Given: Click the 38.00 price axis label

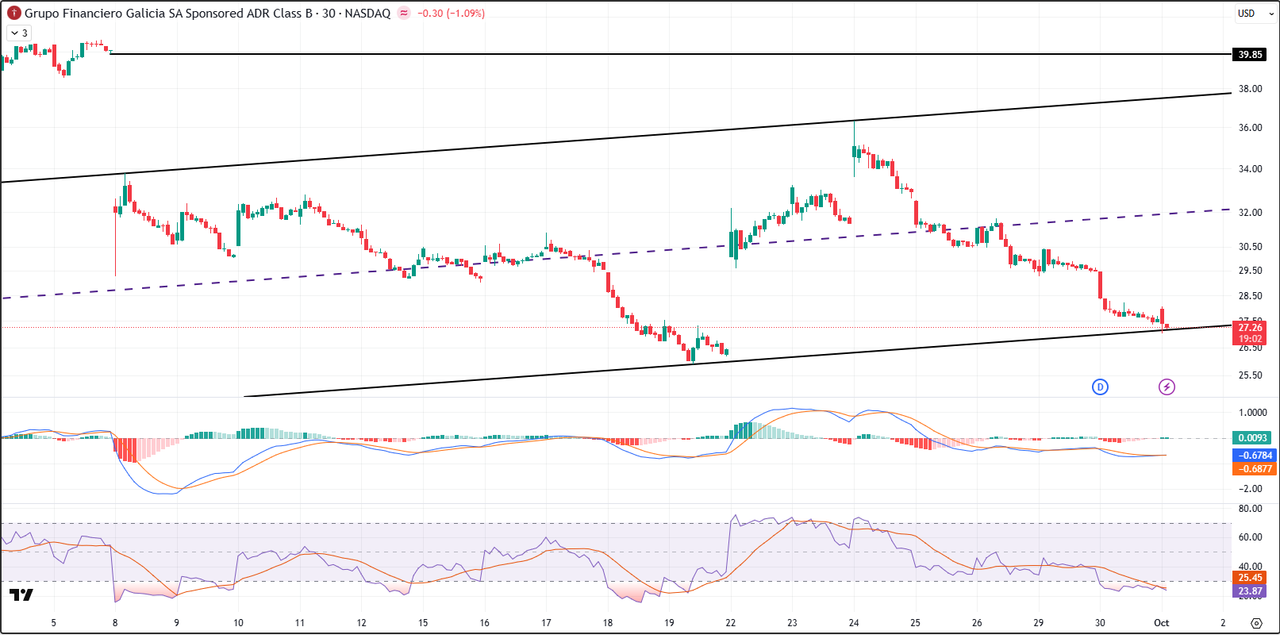Looking at the screenshot, I should pos(1249,89).
